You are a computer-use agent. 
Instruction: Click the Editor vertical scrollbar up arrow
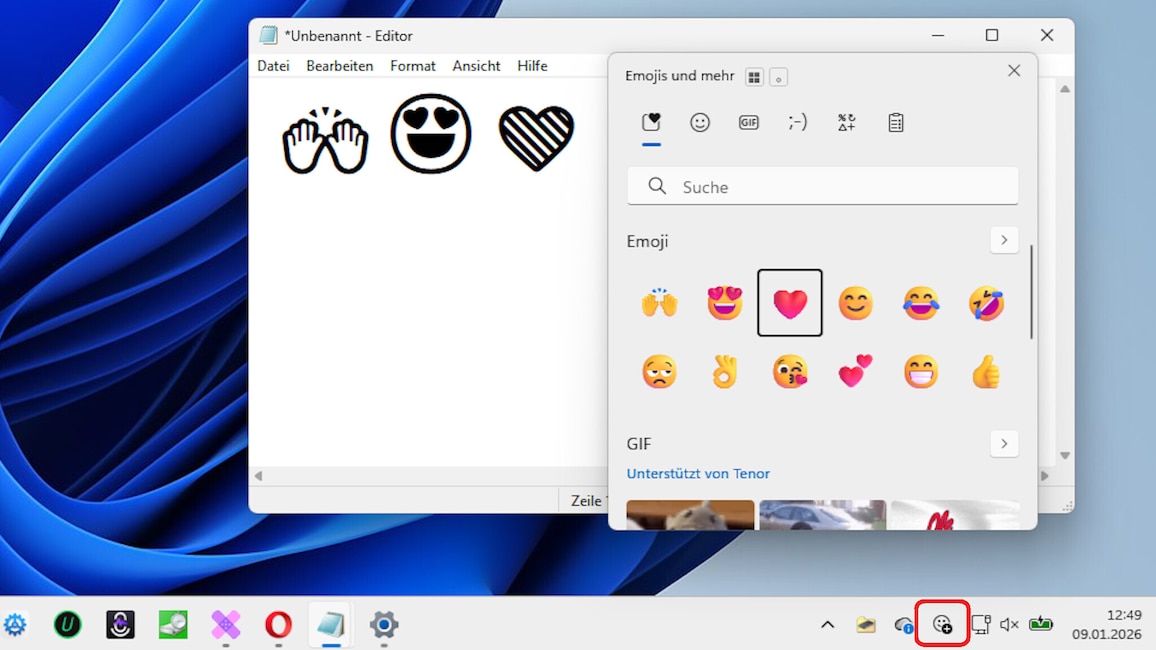click(1065, 88)
